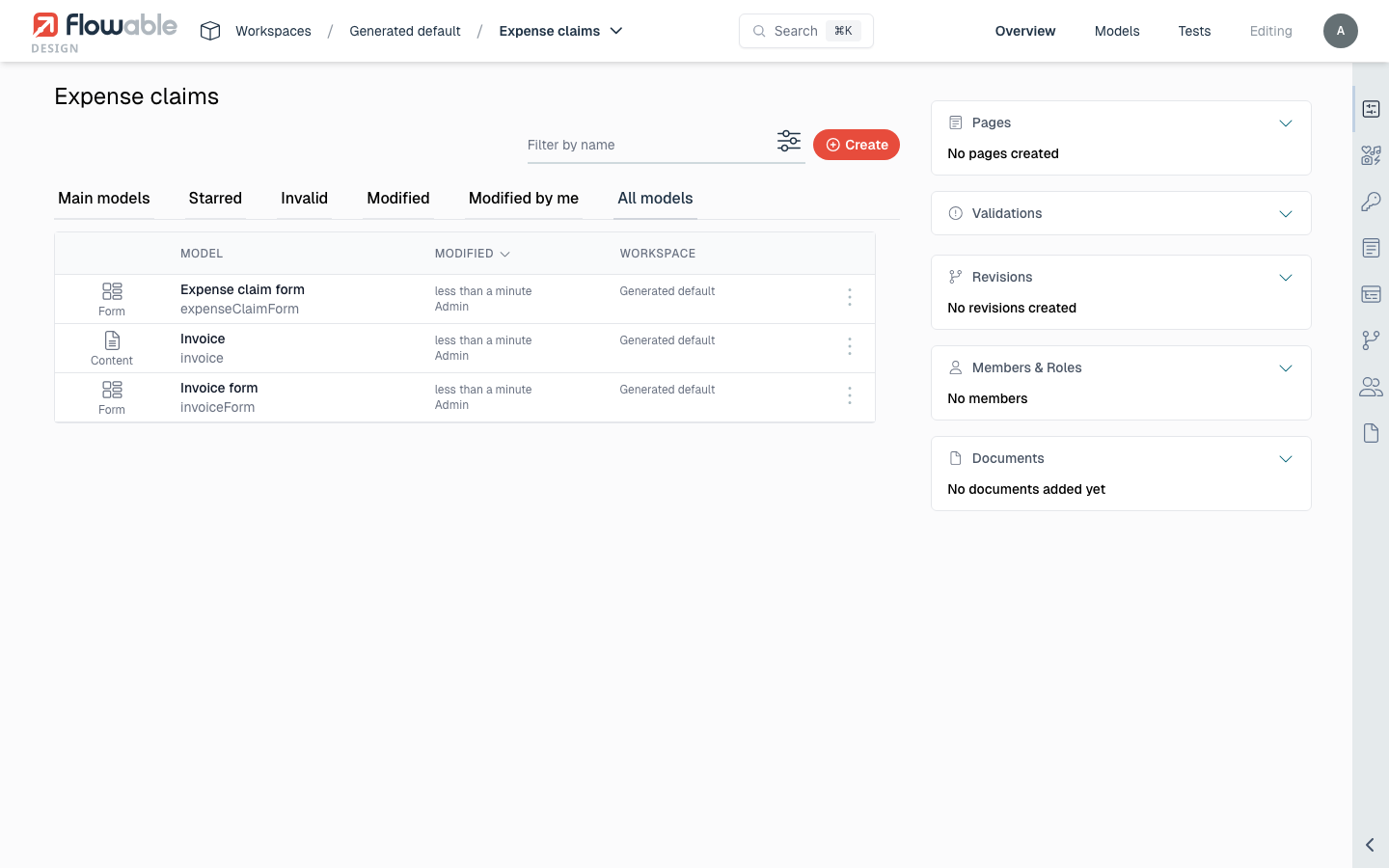Open the key icon in right sidebar

click(x=1371, y=202)
